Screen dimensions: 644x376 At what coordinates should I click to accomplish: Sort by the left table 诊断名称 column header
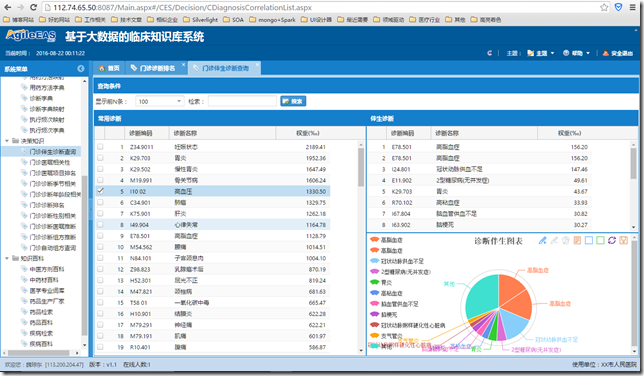point(222,133)
